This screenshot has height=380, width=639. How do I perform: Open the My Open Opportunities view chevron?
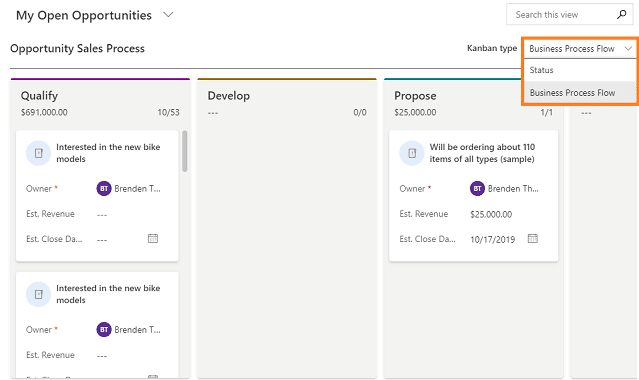click(x=168, y=15)
